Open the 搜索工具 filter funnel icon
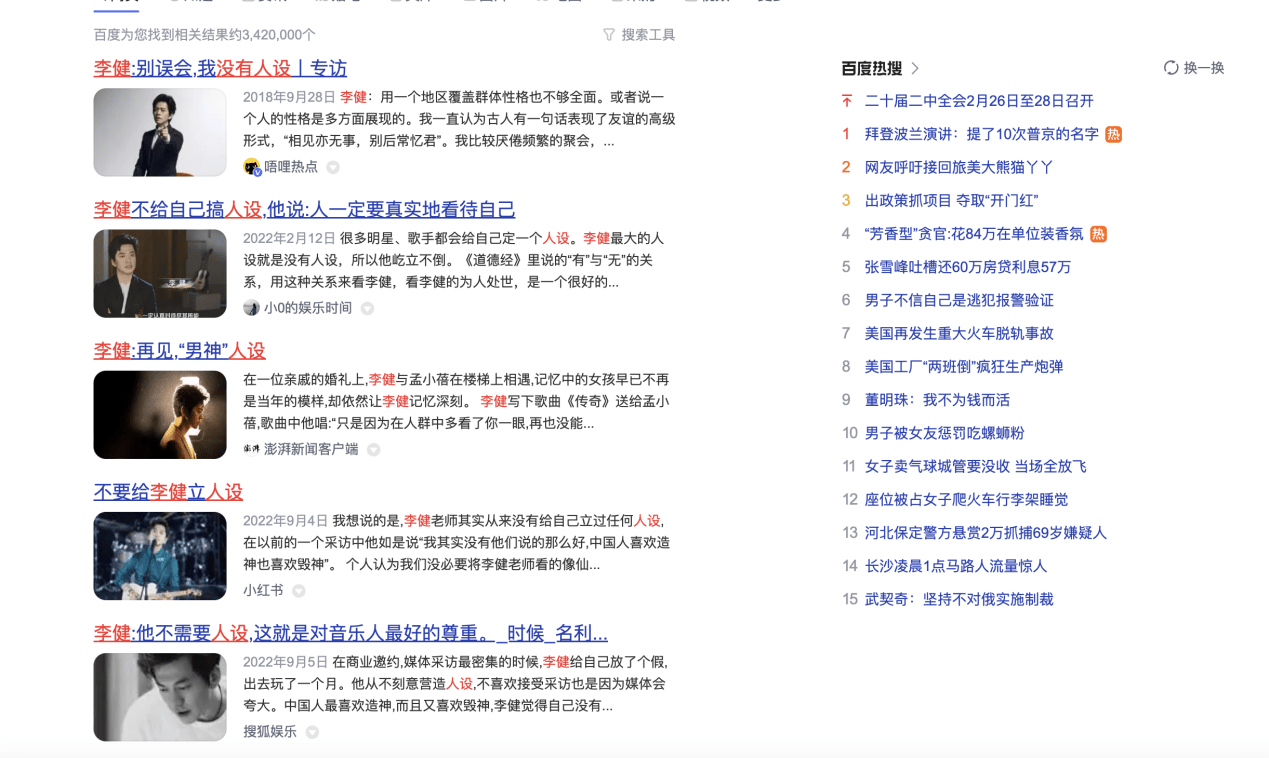1269x758 pixels. [609, 35]
